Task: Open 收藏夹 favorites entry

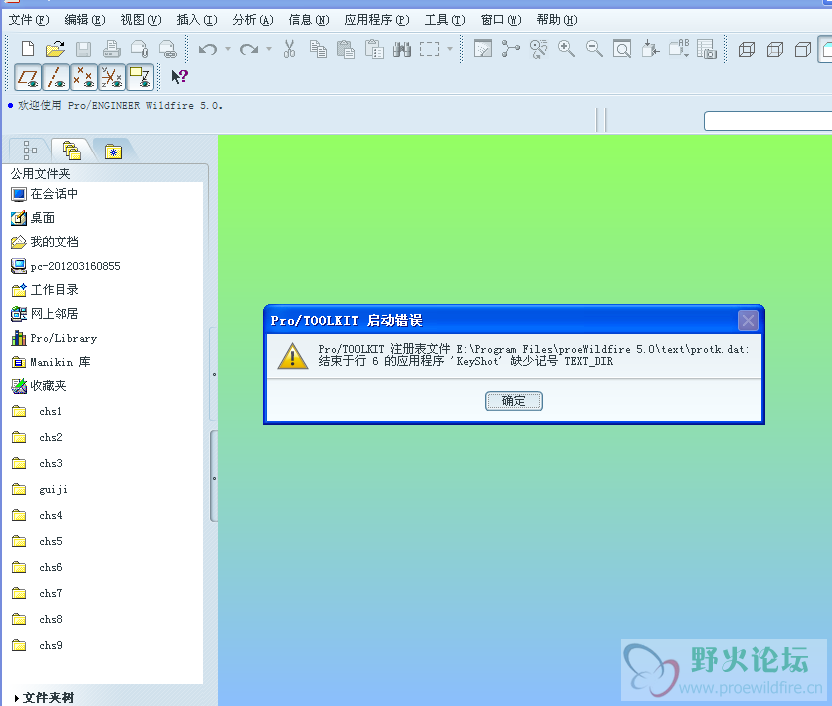Action: tap(39, 386)
